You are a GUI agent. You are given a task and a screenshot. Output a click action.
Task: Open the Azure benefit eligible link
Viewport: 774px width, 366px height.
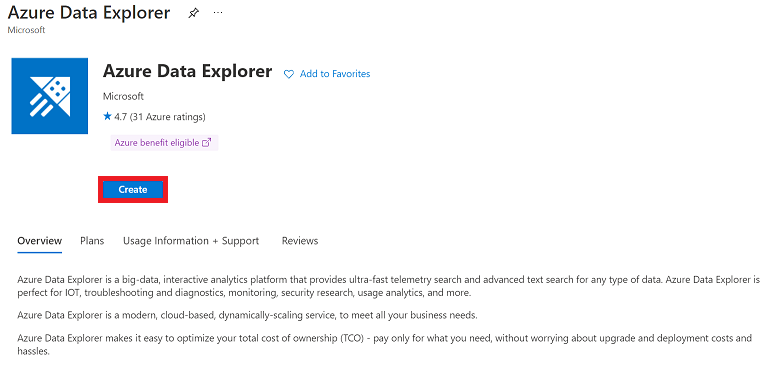[x=157, y=143]
